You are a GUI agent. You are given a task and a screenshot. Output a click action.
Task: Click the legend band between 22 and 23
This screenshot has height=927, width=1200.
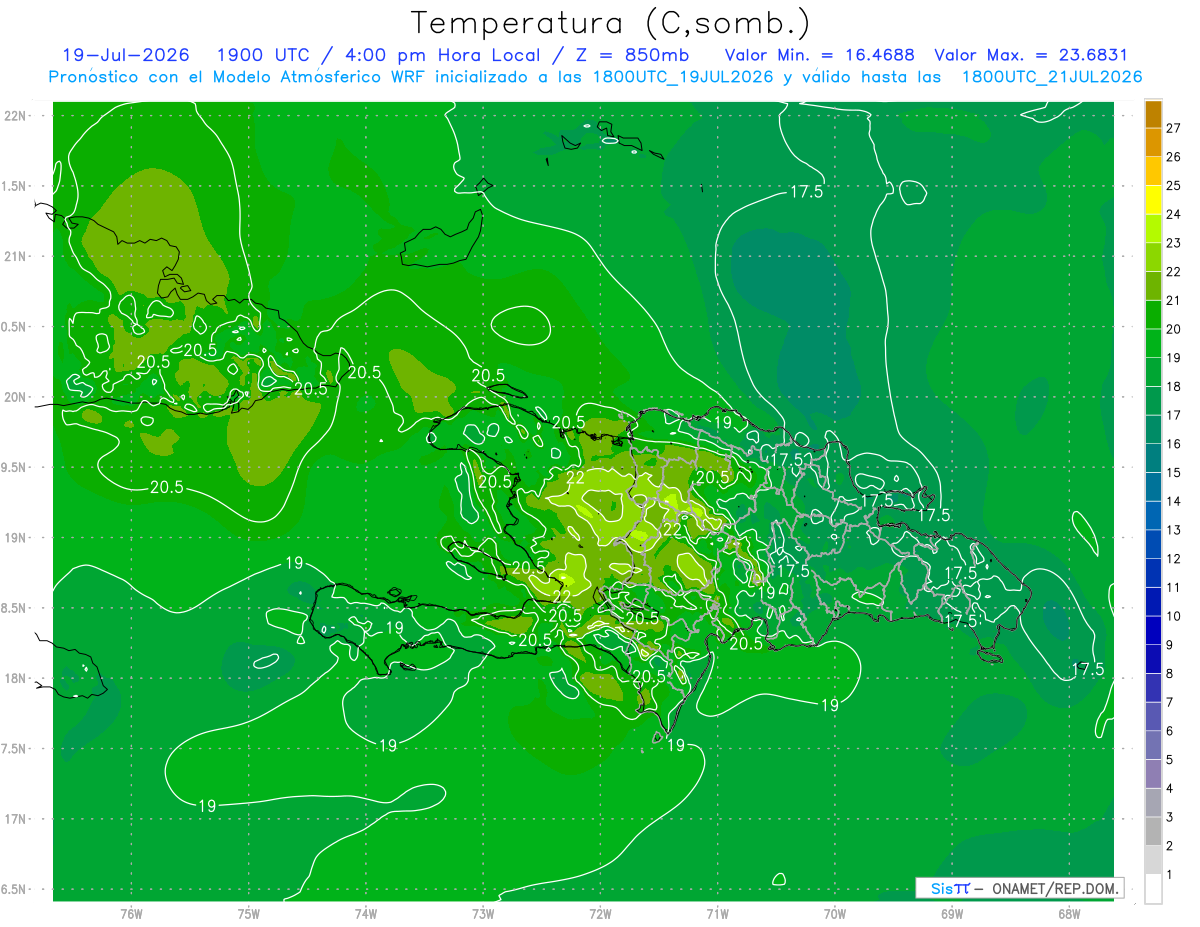(1153, 257)
